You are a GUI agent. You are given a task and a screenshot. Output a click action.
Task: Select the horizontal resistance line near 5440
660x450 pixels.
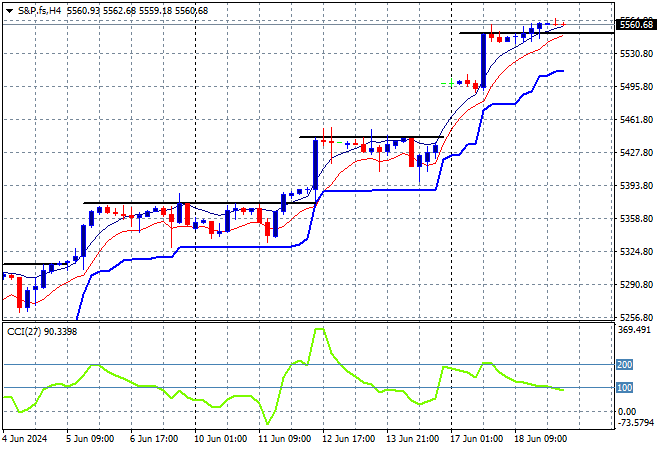point(371,137)
